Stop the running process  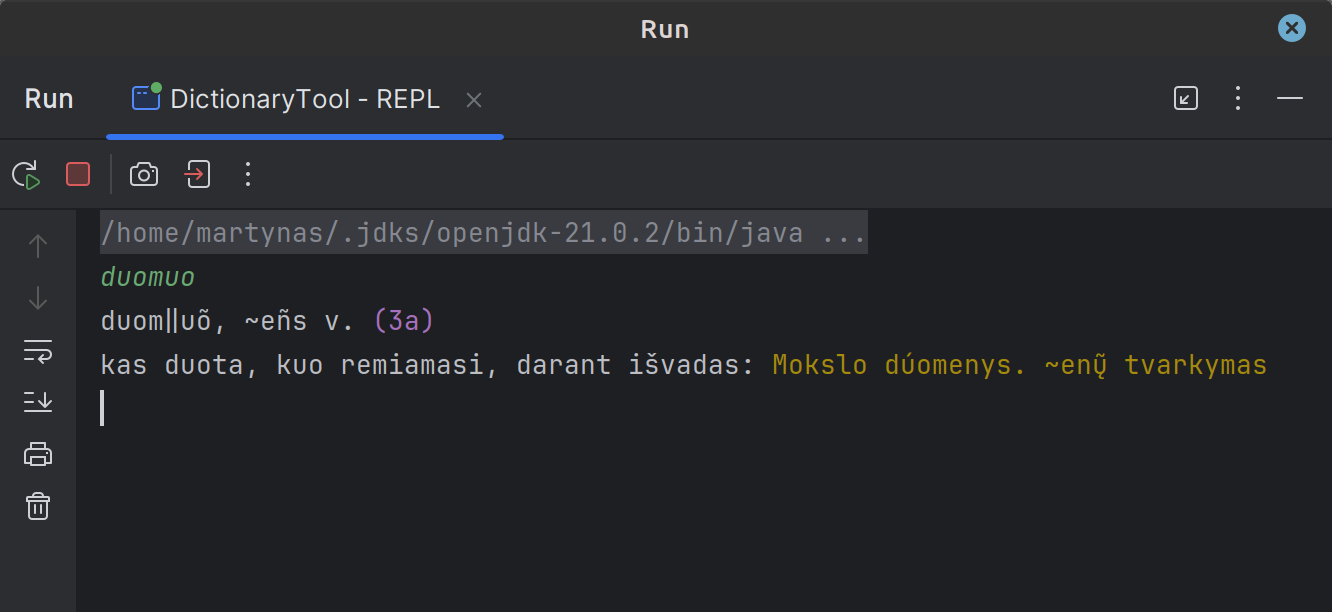pyautogui.click(x=78, y=174)
